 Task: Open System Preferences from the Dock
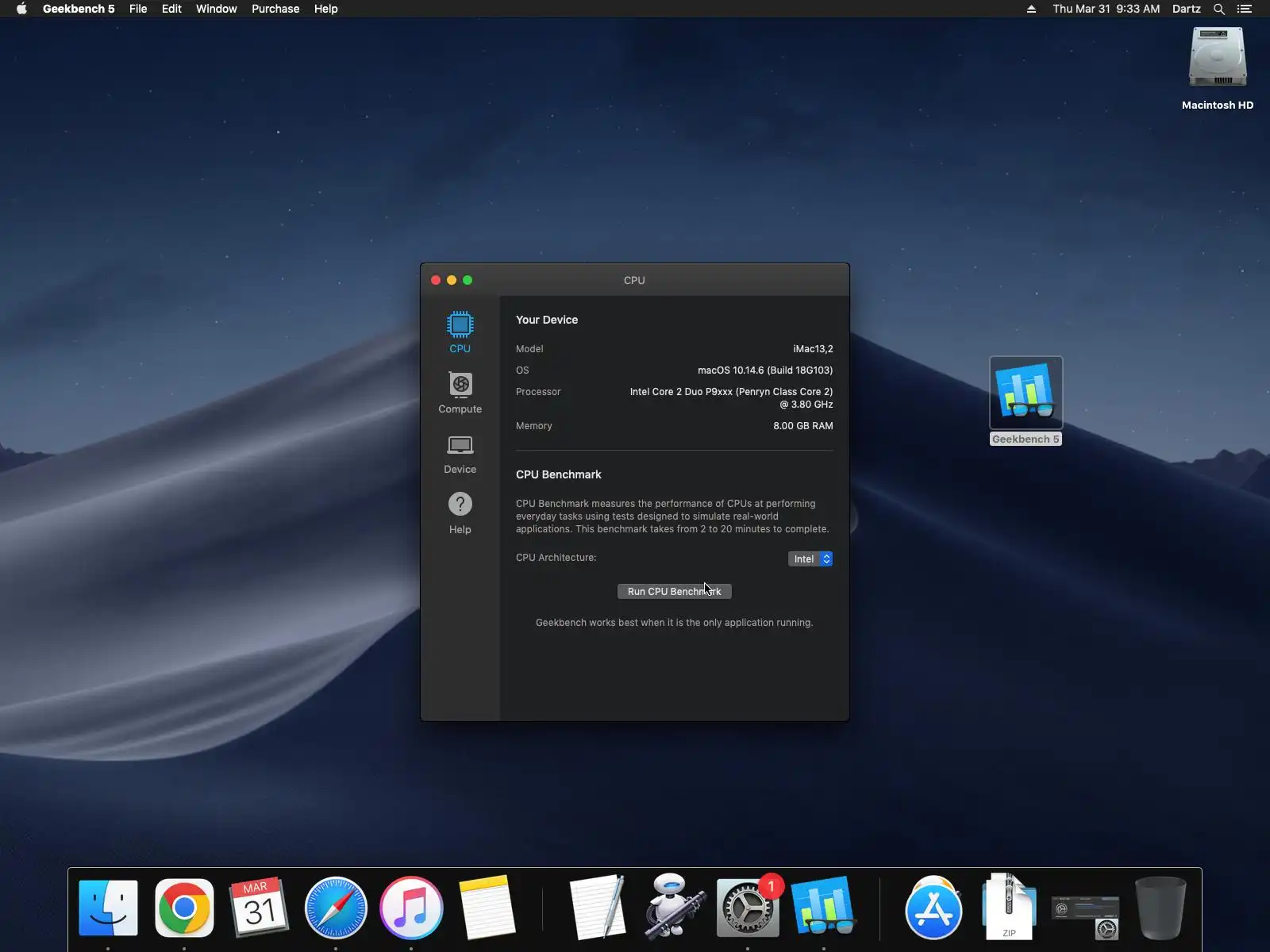pyautogui.click(x=748, y=908)
